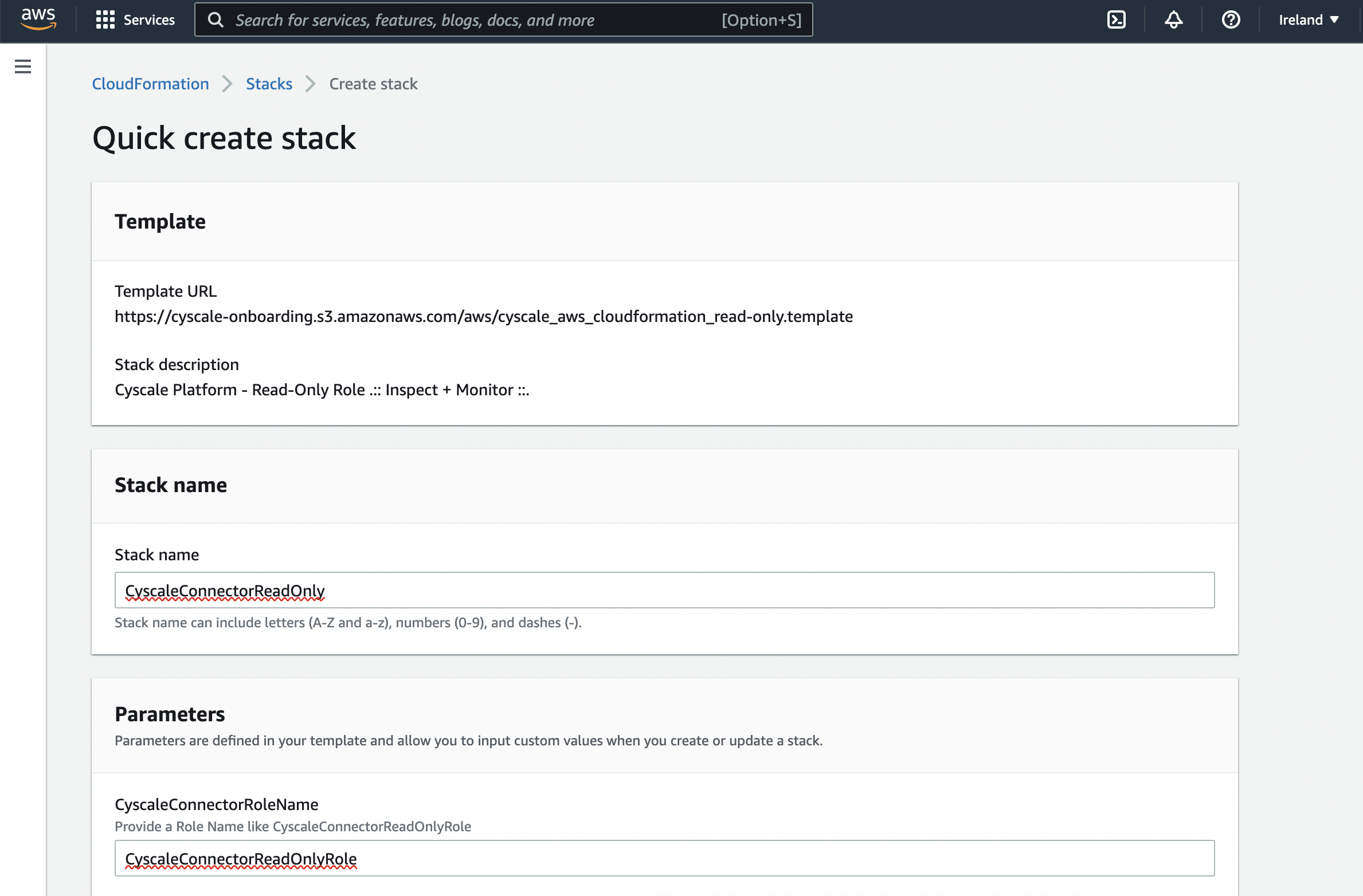The image size is (1363, 896).
Task: Click the CloudFormation breadcrumb link
Action: (151, 83)
